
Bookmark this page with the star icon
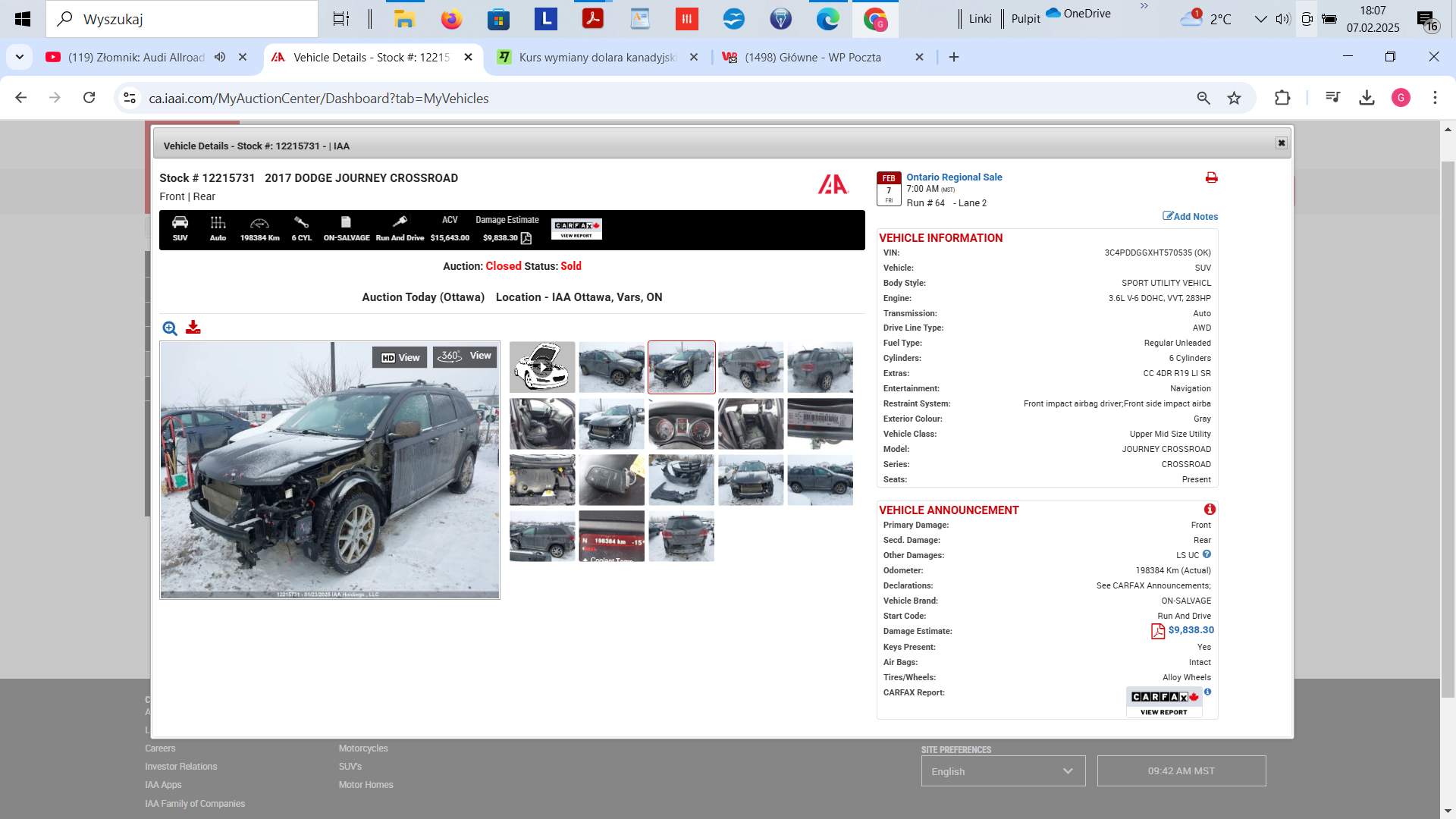coord(1235,98)
